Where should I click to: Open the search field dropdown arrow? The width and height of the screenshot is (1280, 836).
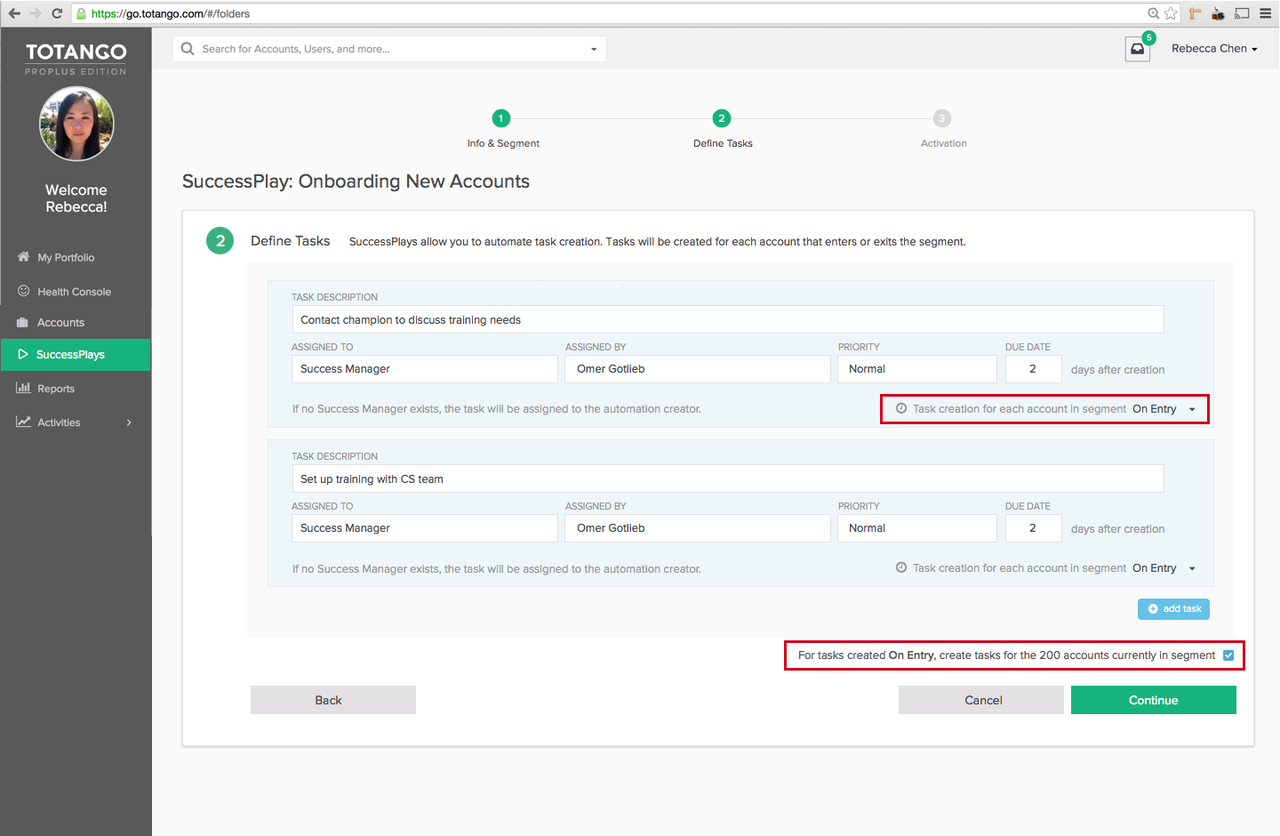coord(593,49)
